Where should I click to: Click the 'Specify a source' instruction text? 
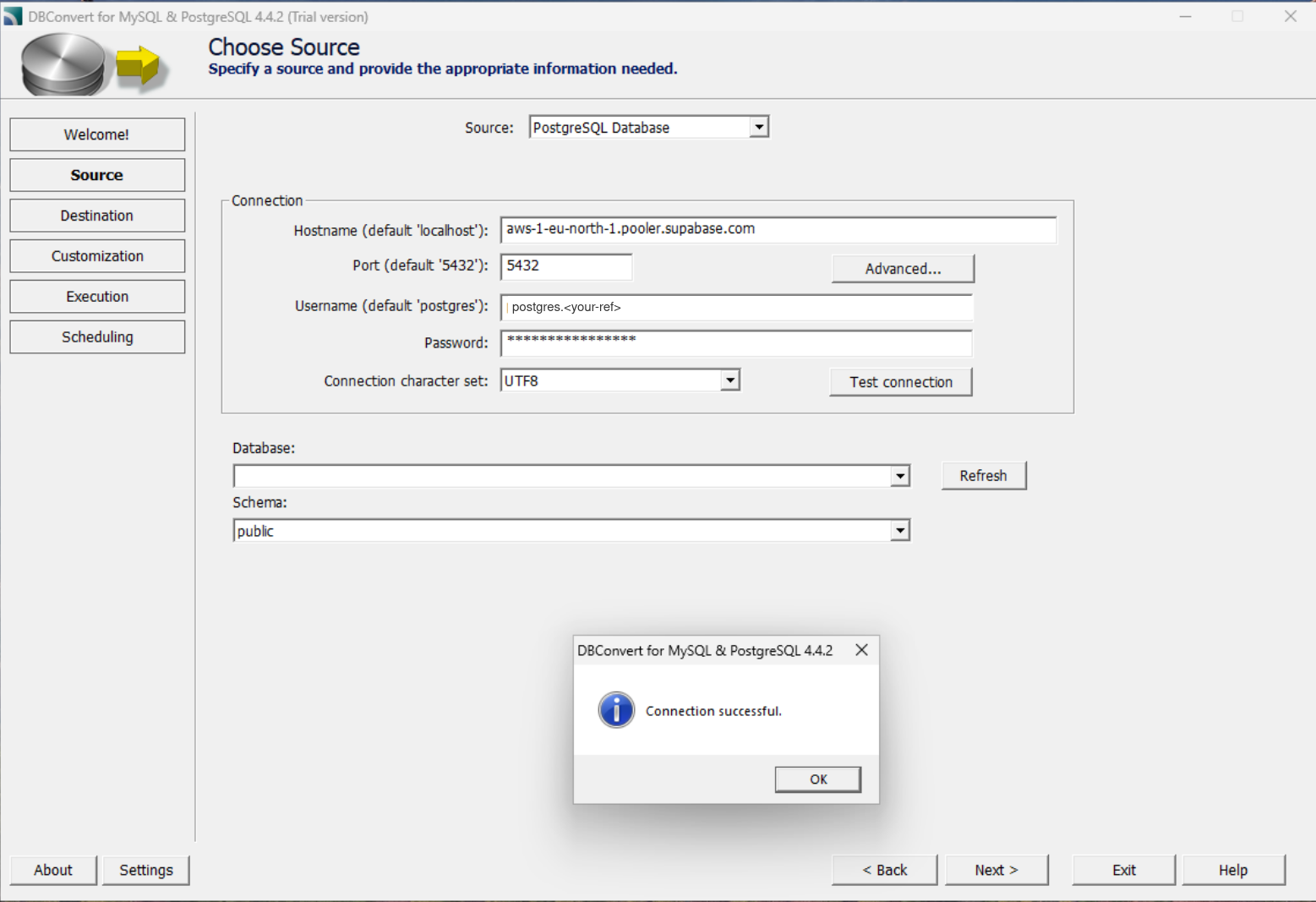click(x=443, y=68)
